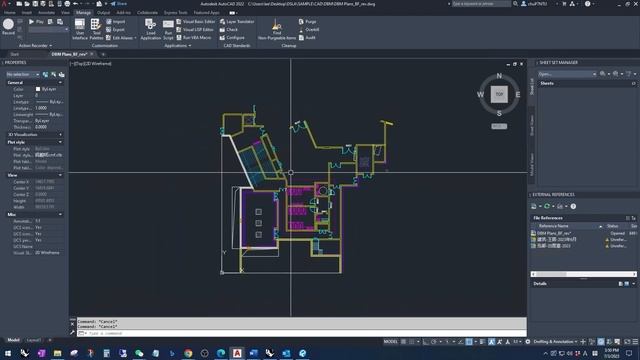Toggle Clean Screen in status bar

[x=627, y=342]
